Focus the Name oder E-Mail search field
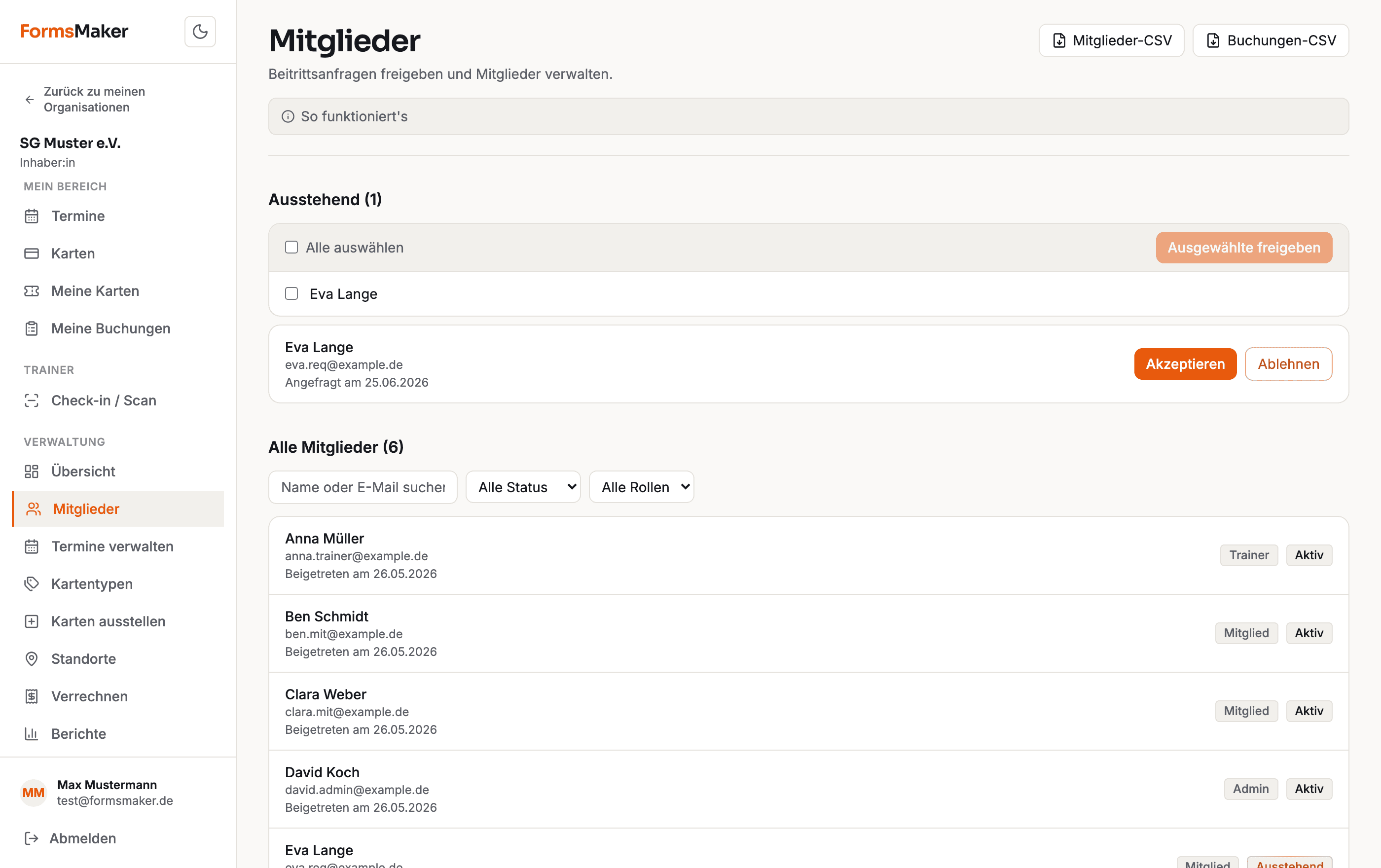This screenshot has width=1381, height=868. pos(363,487)
